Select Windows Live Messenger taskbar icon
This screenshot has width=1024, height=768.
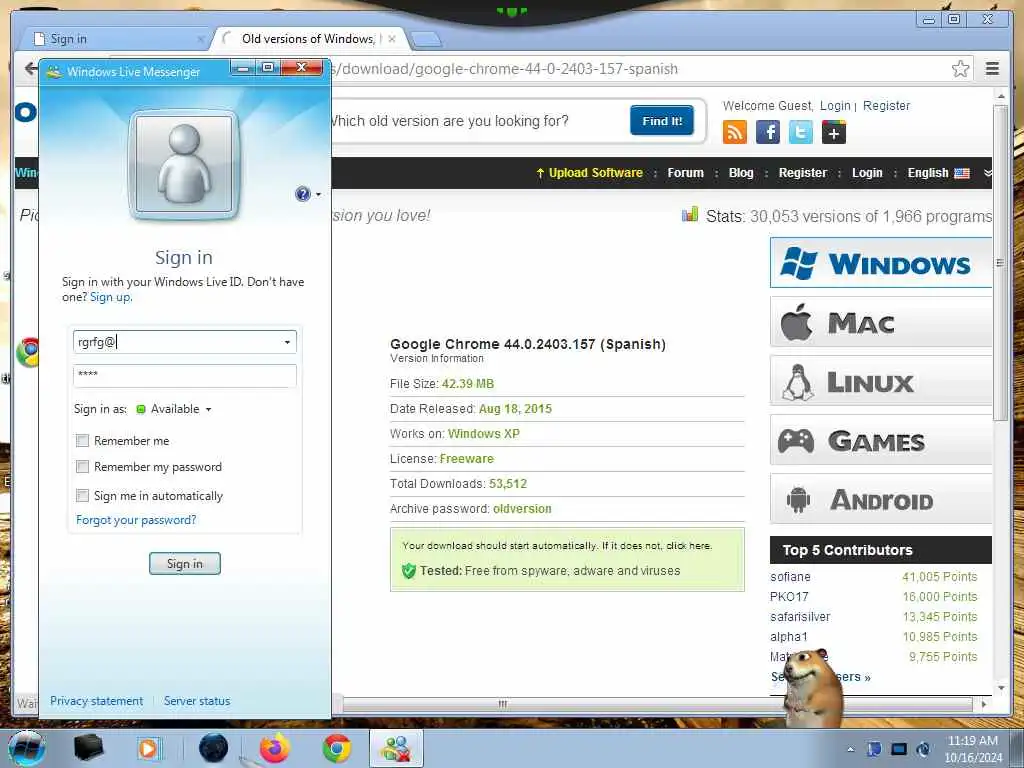click(396, 748)
